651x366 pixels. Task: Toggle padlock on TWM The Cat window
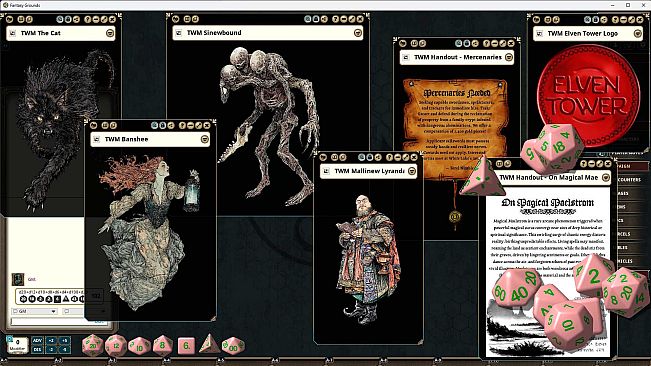click(x=68, y=19)
